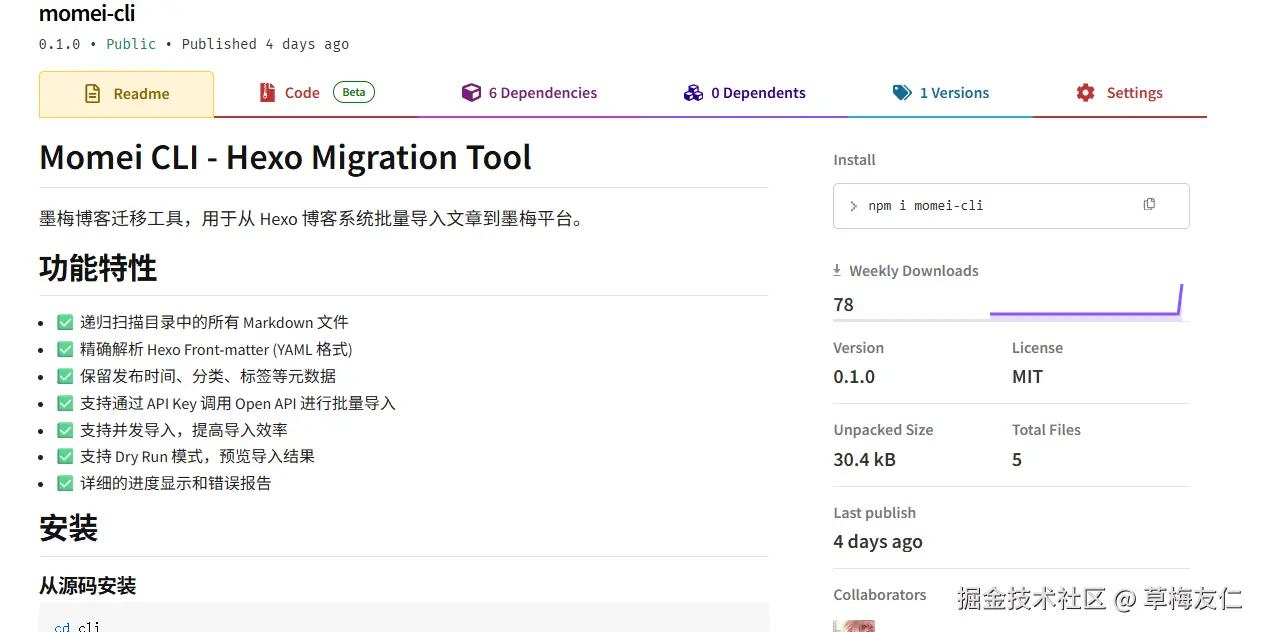Click the MIT license value
Image resolution: width=1262 pixels, height=632 pixels.
pyautogui.click(x=1027, y=377)
